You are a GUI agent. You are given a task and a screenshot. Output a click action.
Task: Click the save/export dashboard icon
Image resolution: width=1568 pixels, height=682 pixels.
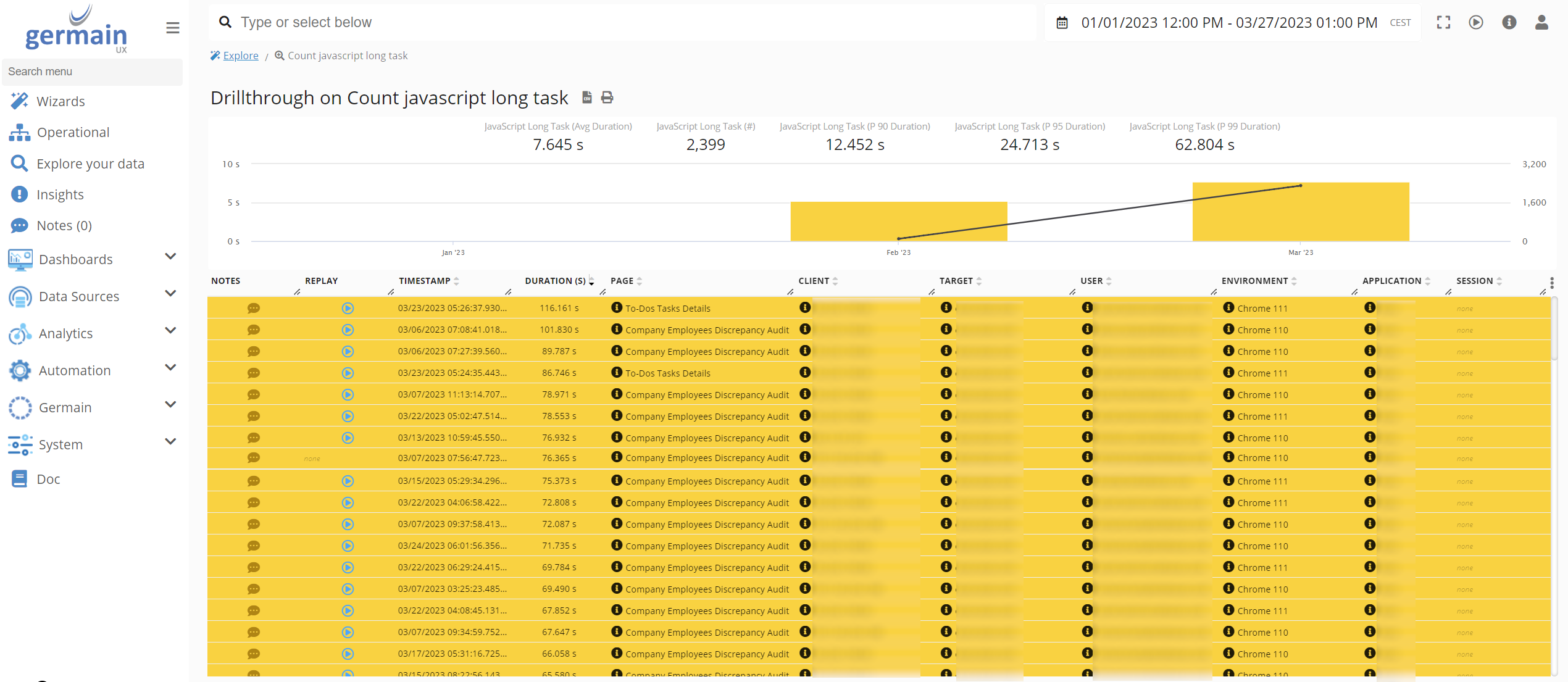coord(585,97)
